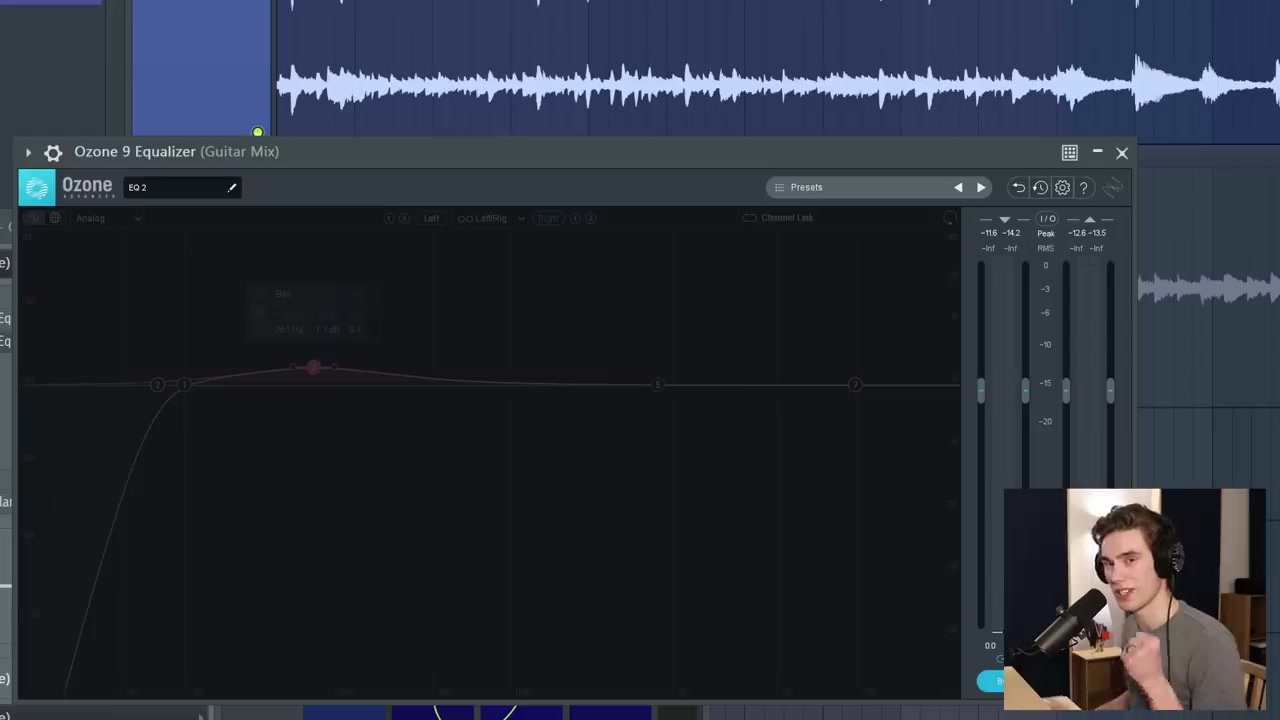
Task: Click the question mark help icon
Action: tap(1084, 187)
